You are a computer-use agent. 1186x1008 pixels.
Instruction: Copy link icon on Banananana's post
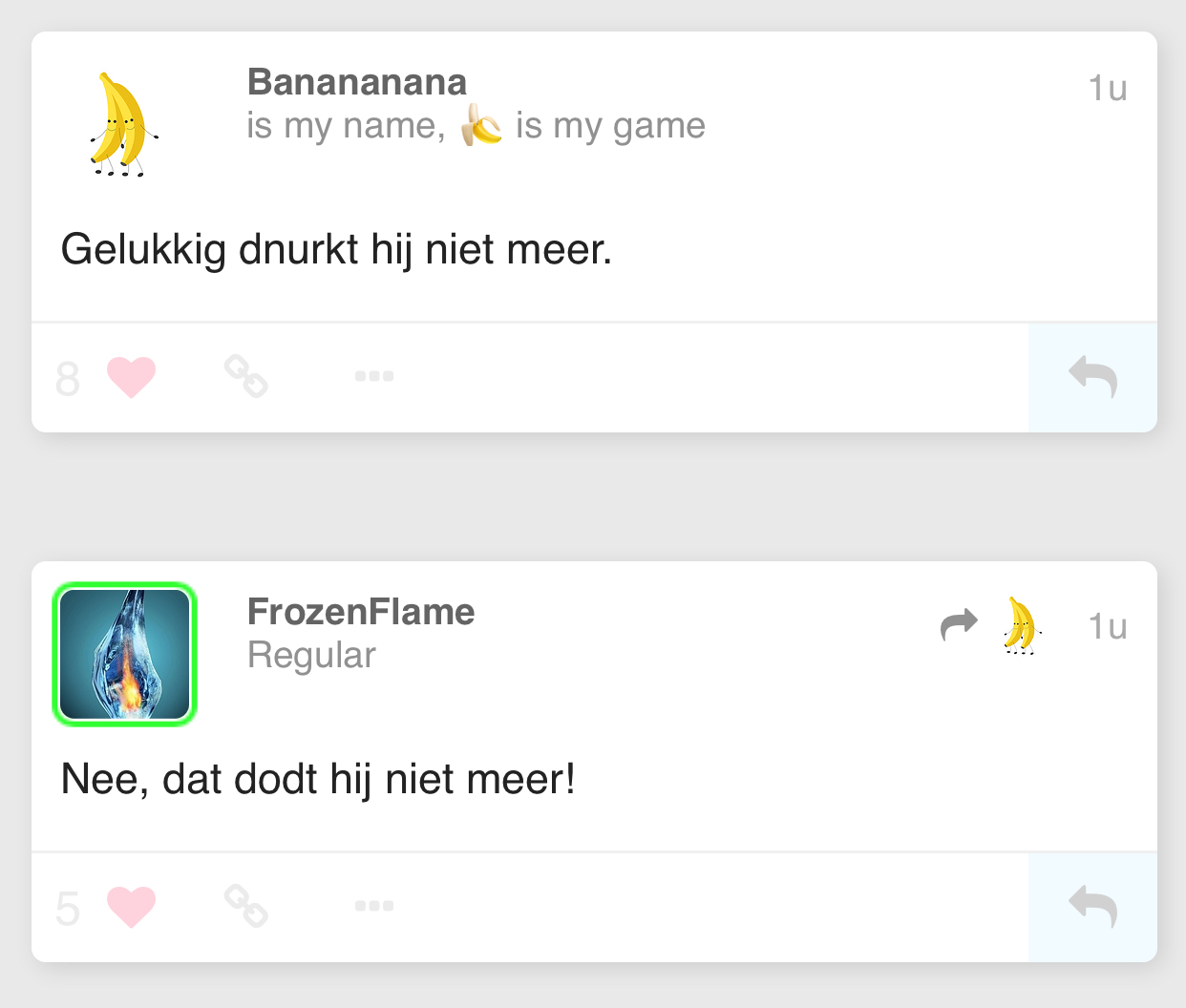(246, 376)
